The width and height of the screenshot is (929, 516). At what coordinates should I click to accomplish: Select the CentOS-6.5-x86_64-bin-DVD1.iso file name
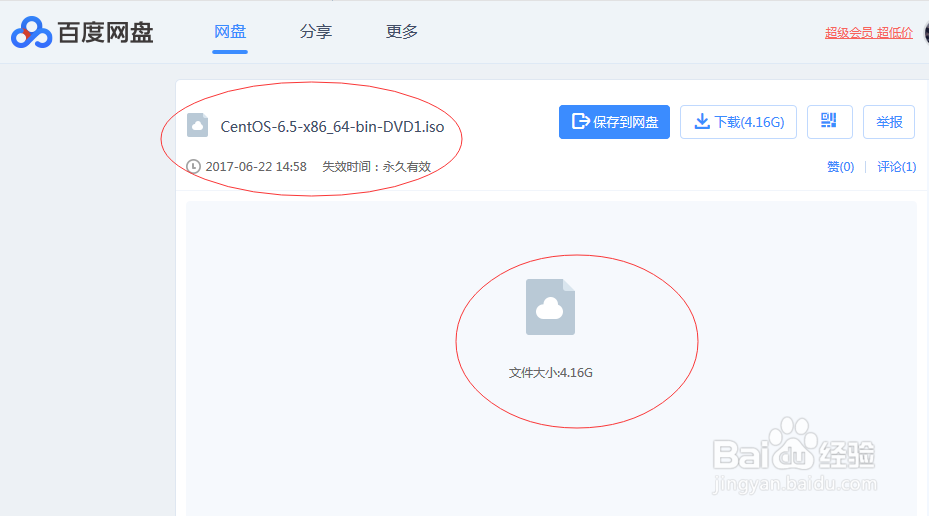pyautogui.click(x=332, y=127)
